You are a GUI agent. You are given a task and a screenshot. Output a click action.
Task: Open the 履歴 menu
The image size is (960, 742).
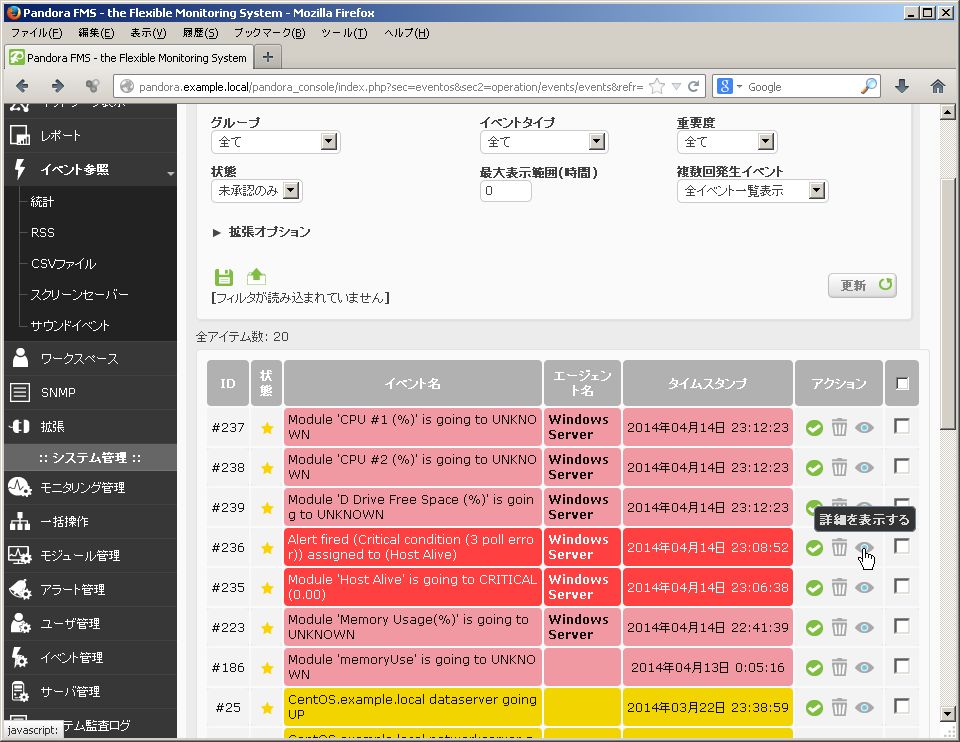pos(200,33)
